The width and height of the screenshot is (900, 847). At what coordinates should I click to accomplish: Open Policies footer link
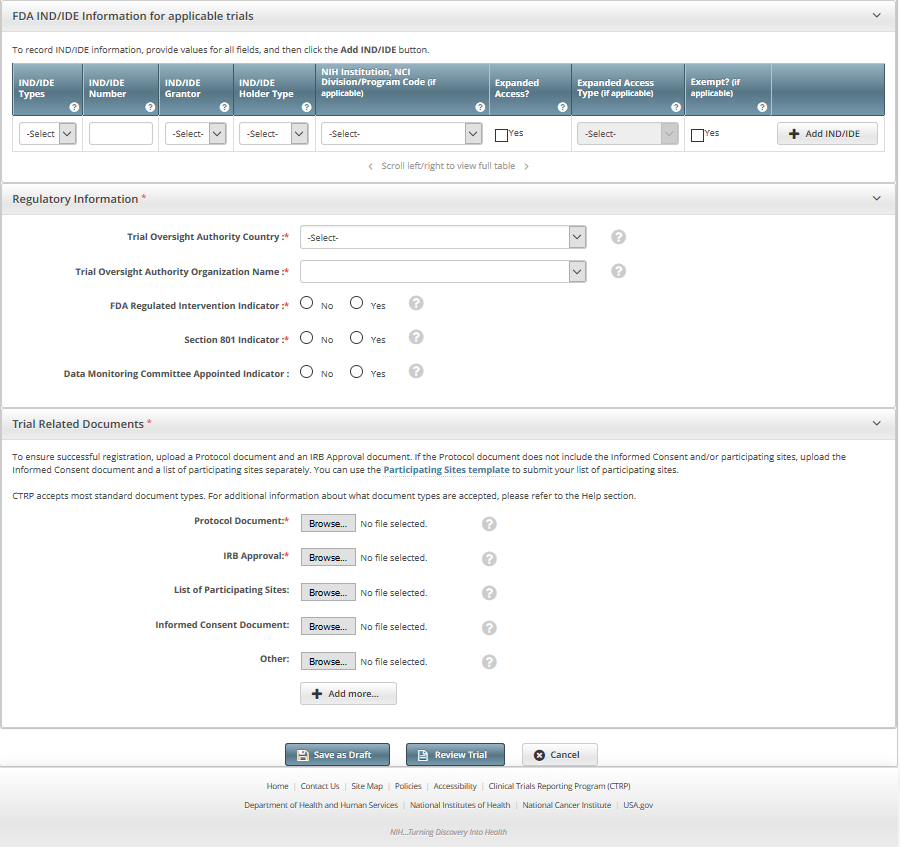(x=408, y=786)
